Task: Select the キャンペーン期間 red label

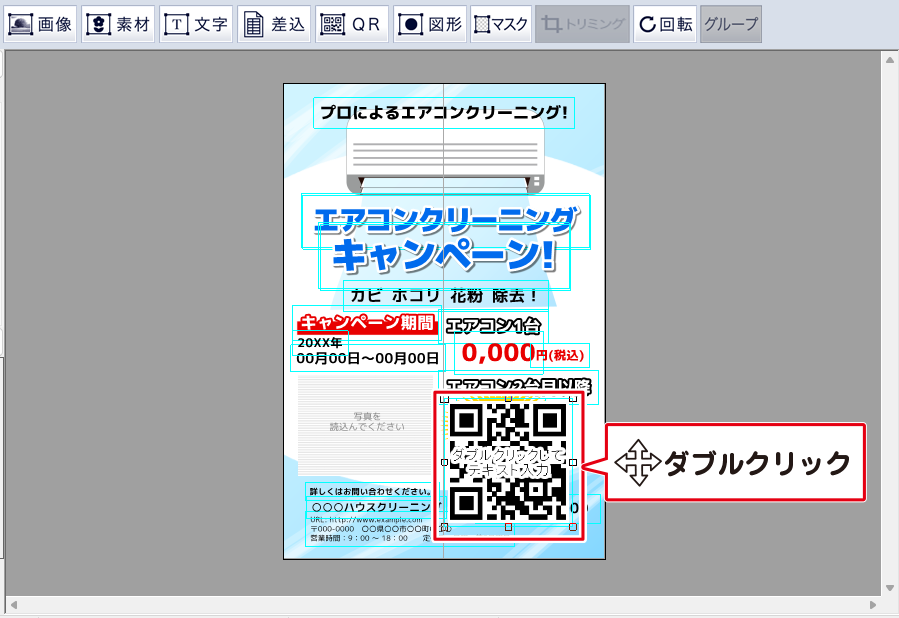Action: point(366,323)
